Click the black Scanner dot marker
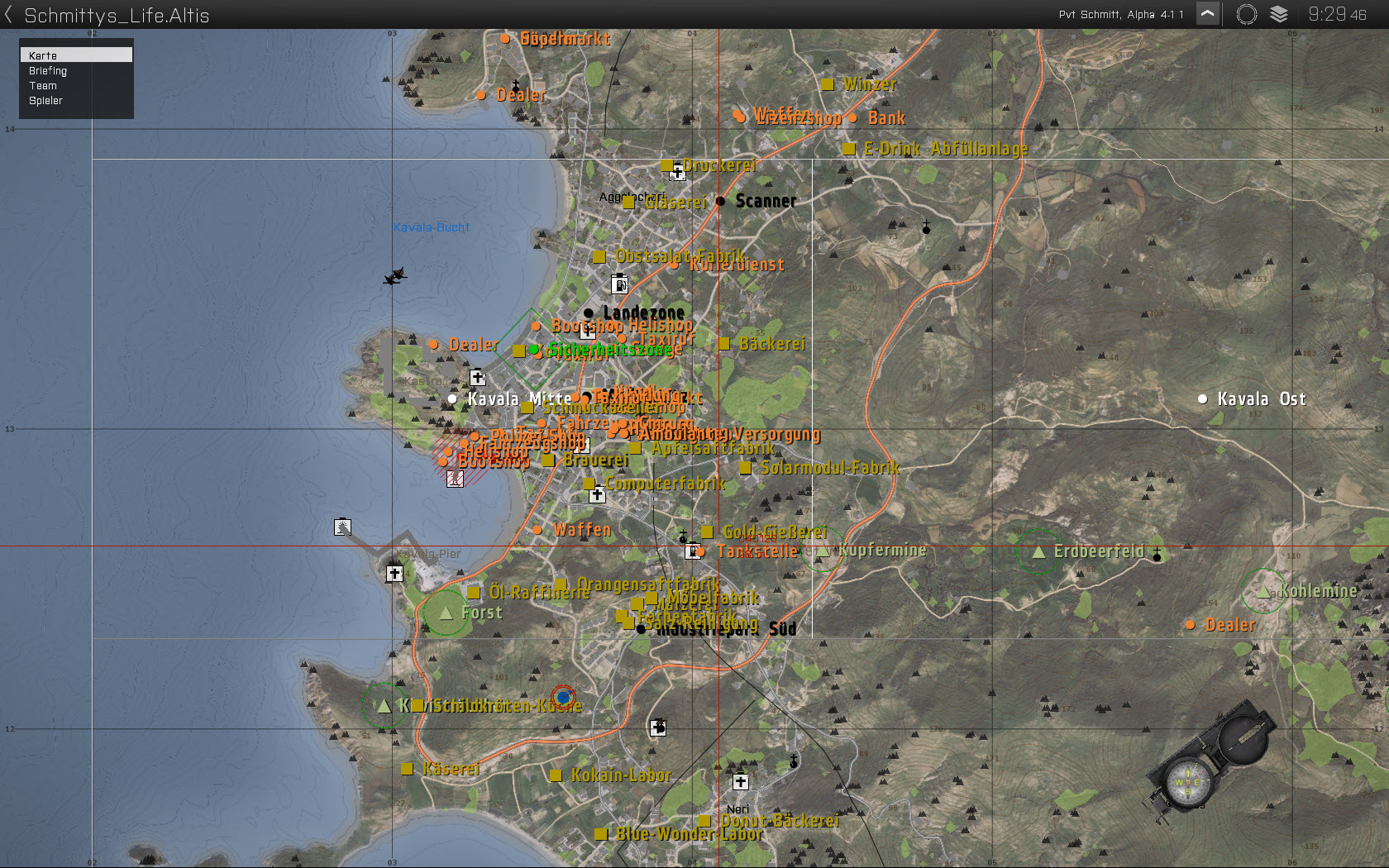 click(720, 201)
